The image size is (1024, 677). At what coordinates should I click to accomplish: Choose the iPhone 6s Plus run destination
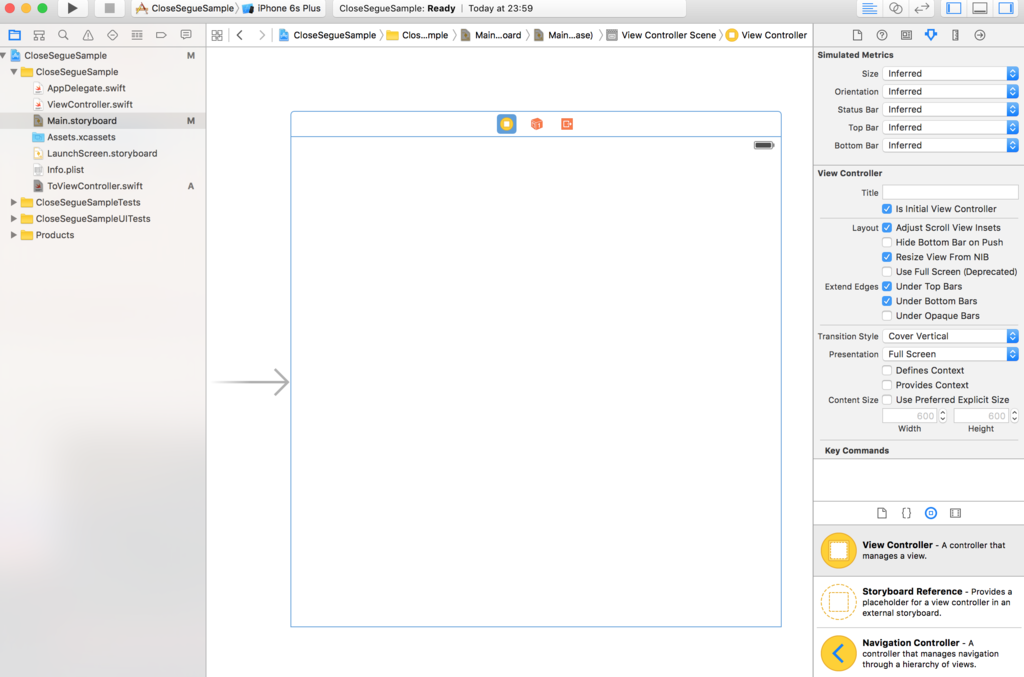pos(282,8)
